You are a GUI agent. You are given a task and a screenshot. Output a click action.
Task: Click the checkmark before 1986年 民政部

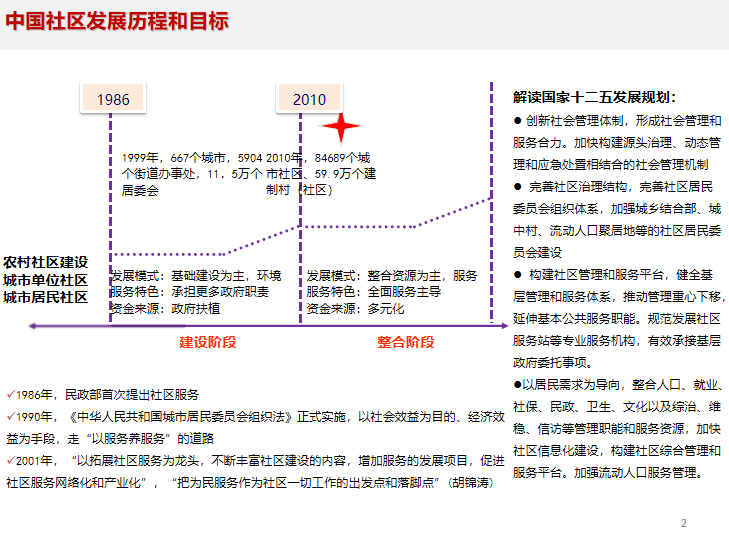[11, 394]
